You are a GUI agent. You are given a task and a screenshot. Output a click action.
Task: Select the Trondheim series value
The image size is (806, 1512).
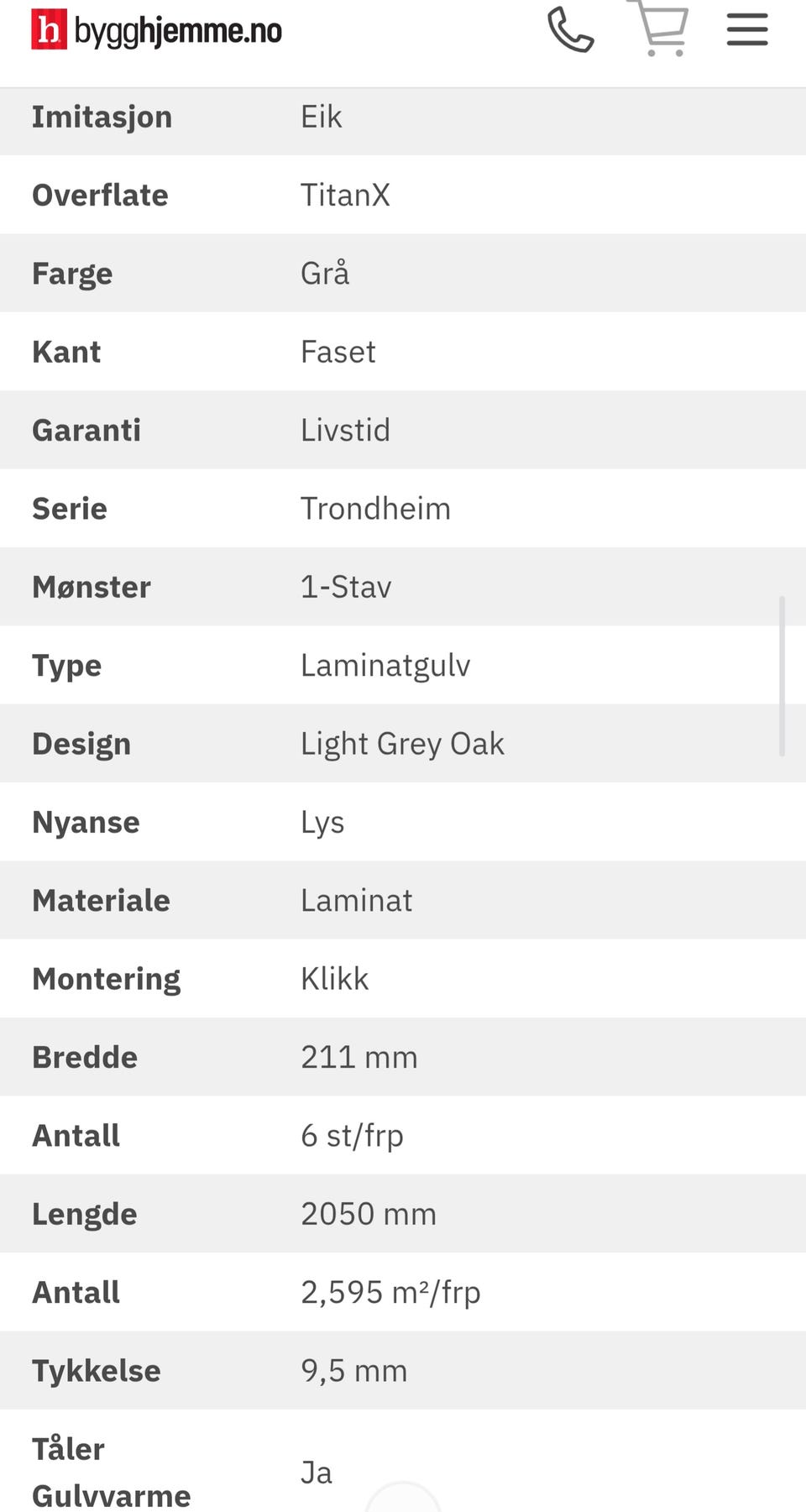point(375,509)
